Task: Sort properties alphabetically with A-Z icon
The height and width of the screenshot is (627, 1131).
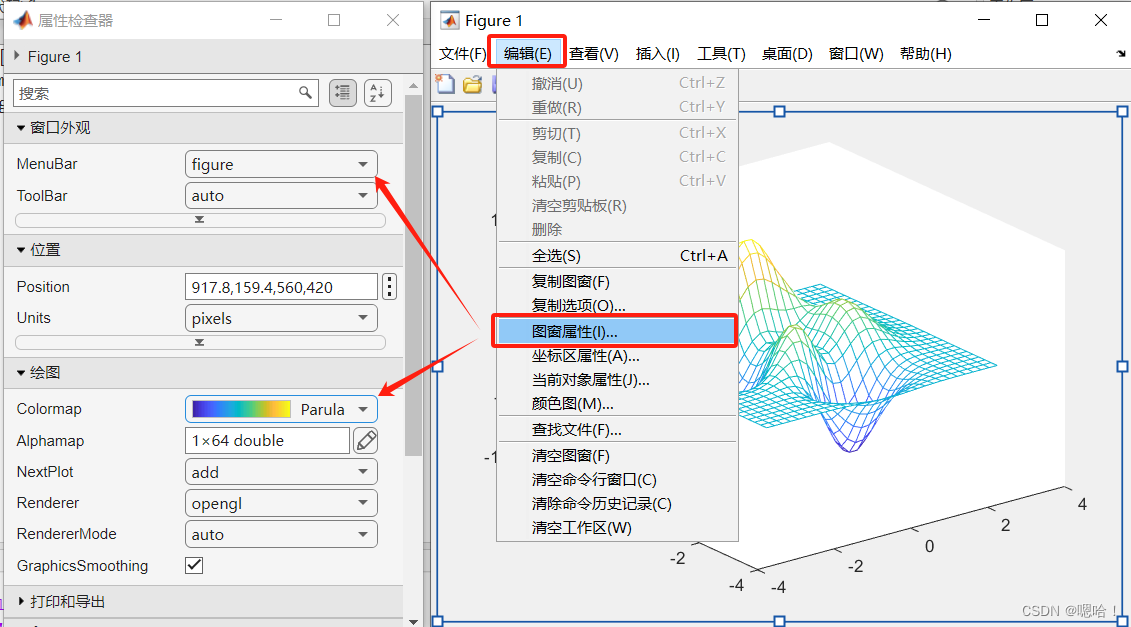Action: (377, 92)
